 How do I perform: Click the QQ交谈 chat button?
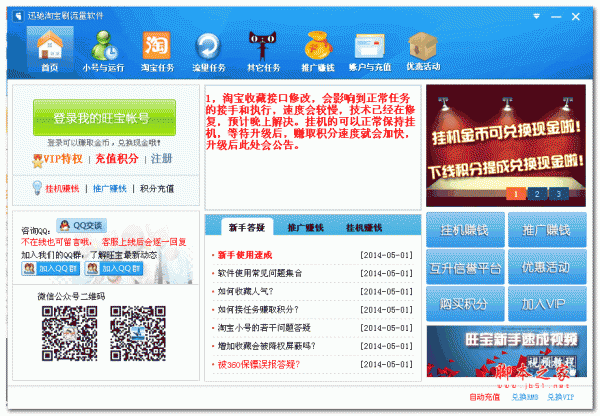[x=82, y=225]
